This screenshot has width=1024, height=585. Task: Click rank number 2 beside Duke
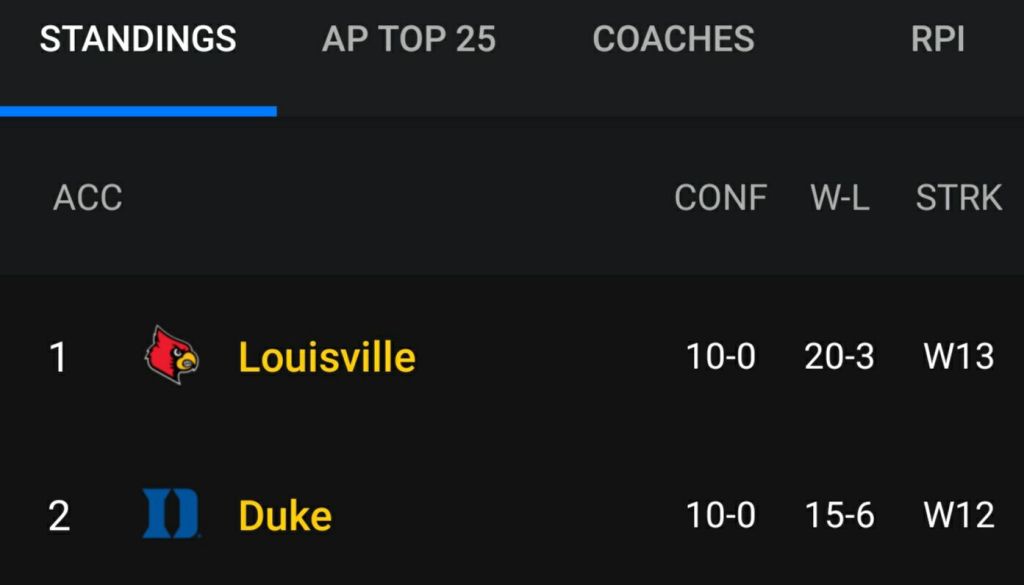59,516
